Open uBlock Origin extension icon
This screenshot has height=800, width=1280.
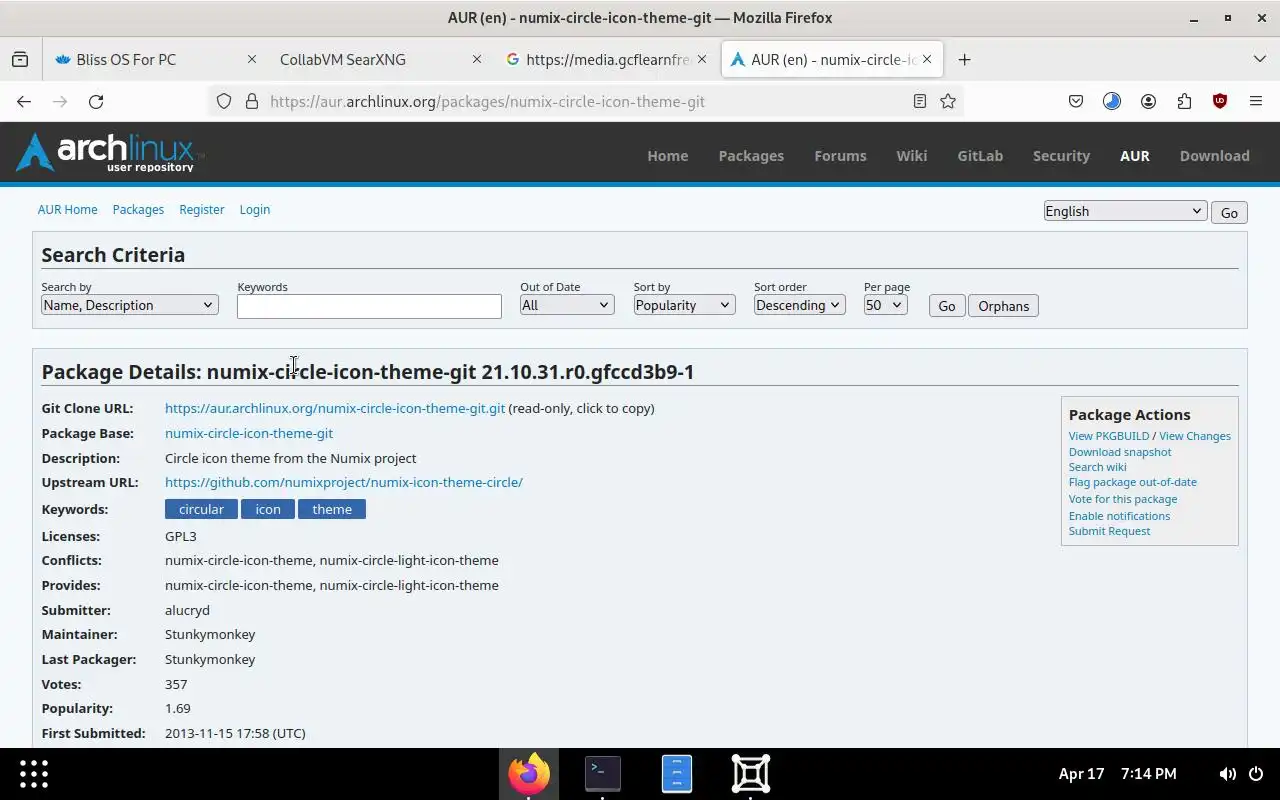(1220, 101)
